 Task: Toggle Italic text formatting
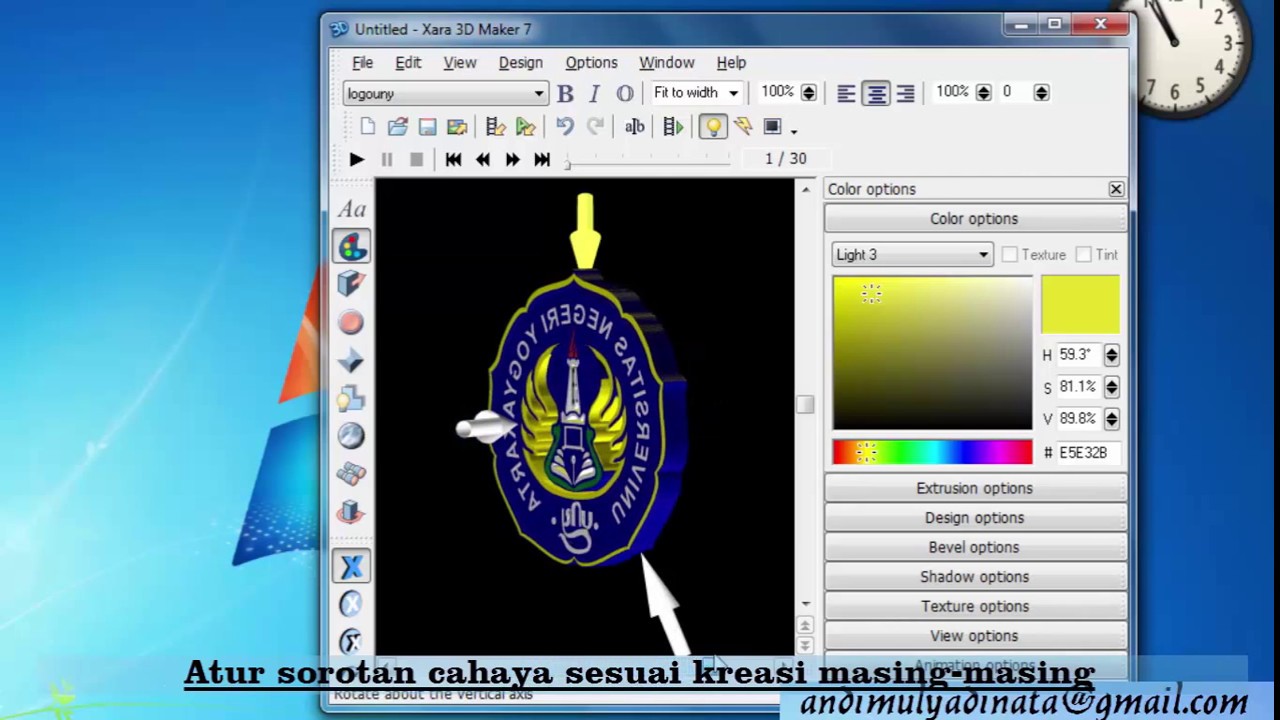click(594, 93)
